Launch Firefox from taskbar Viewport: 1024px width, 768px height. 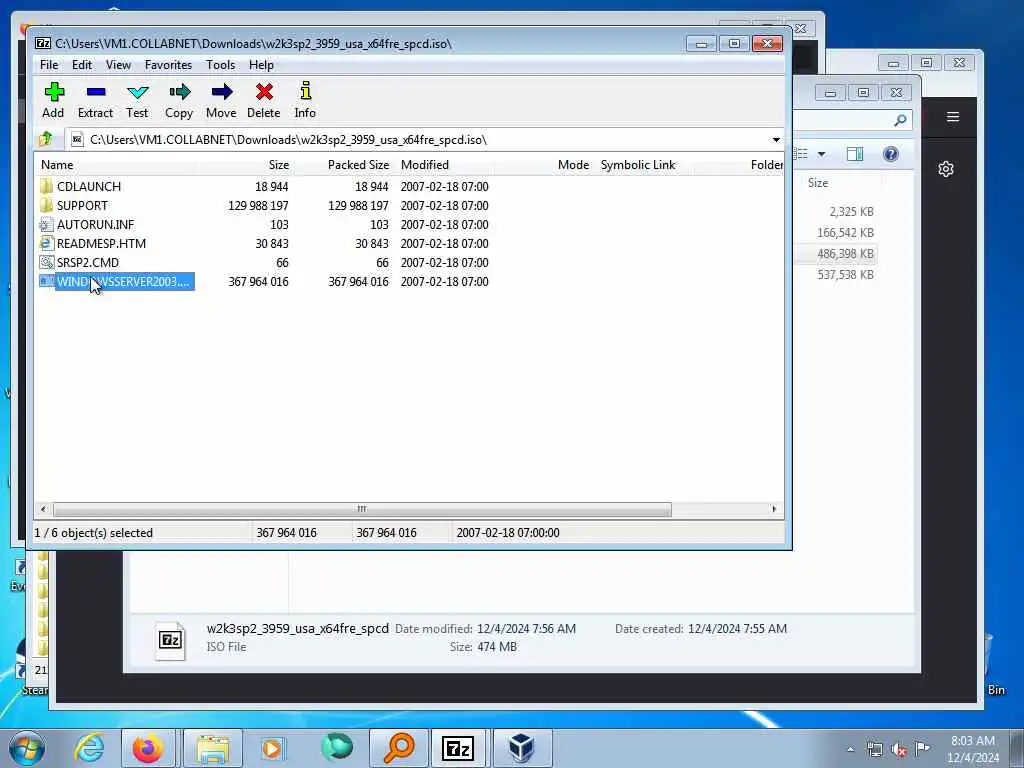[148, 748]
